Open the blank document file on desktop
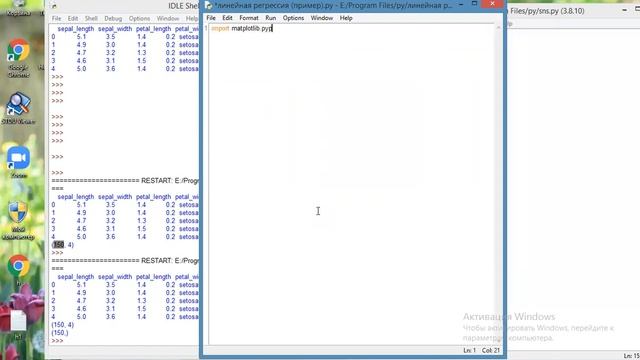This screenshot has width=640, height=360. [18, 325]
